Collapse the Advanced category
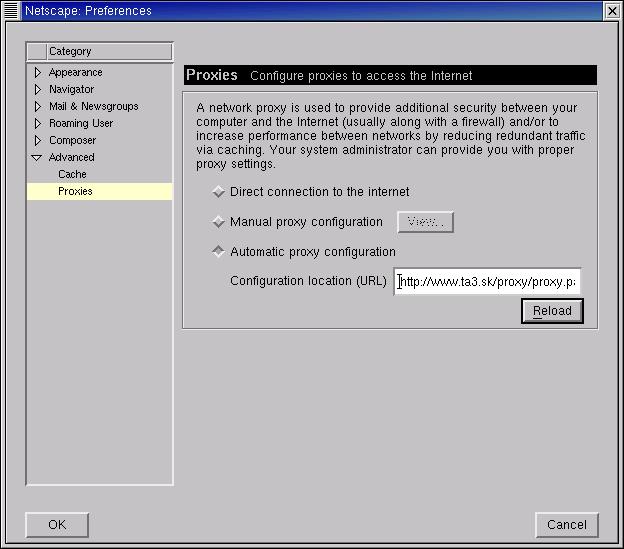The image size is (624, 549). tap(37, 158)
